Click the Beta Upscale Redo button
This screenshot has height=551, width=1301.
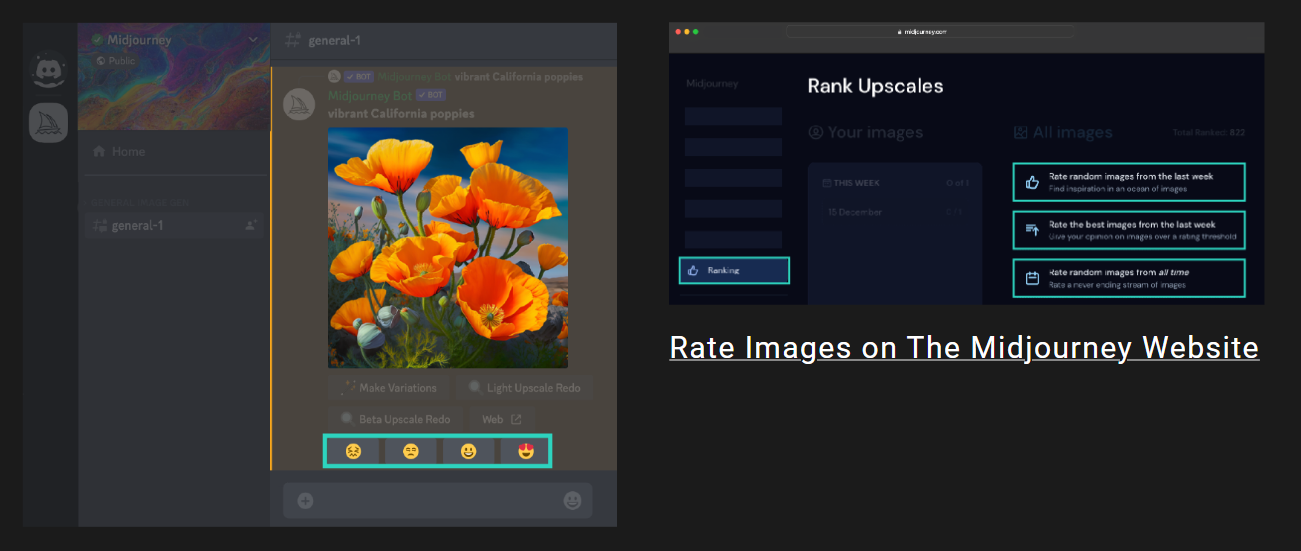coord(394,419)
